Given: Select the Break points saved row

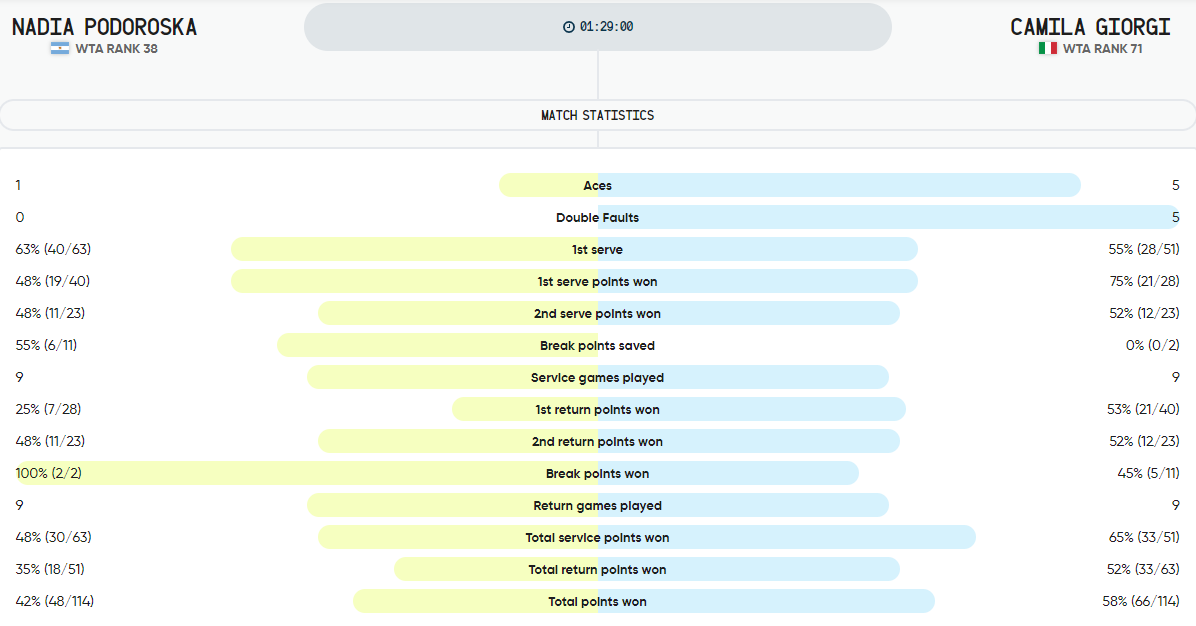Looking at the screenshot, I should click(598, 345).
